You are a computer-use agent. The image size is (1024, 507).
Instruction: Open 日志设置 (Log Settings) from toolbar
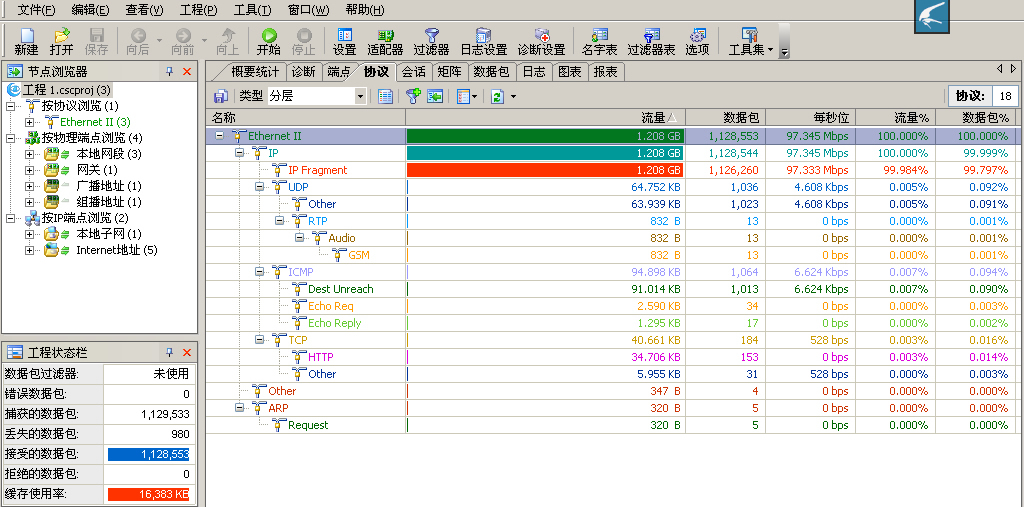(x=483, y=40)
